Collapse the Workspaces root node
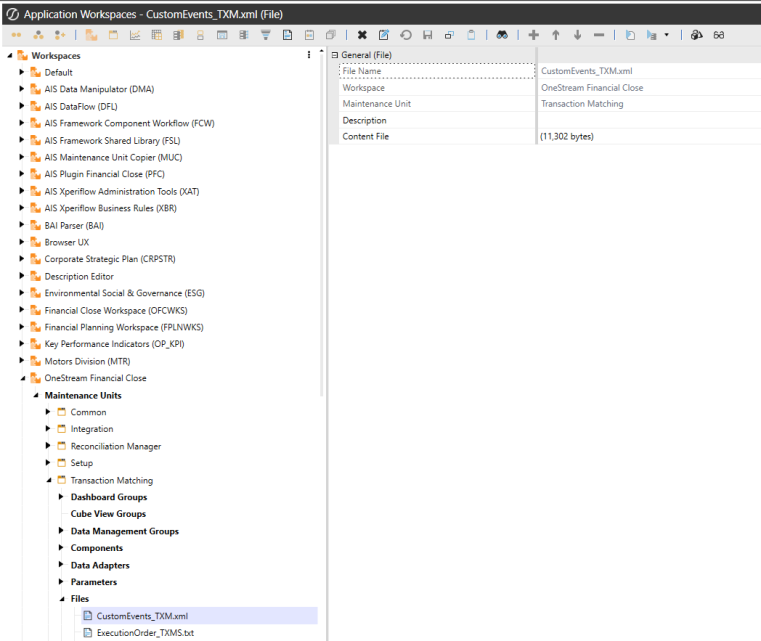 pyautogui.click(x=10, y=56)
